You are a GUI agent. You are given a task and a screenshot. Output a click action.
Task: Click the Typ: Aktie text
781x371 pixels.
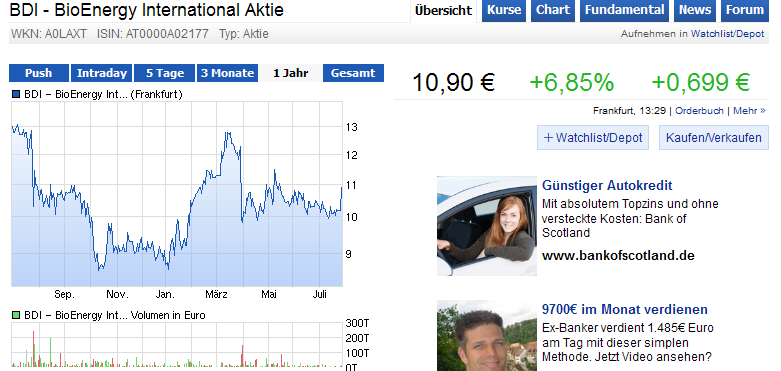pos(244,34)
